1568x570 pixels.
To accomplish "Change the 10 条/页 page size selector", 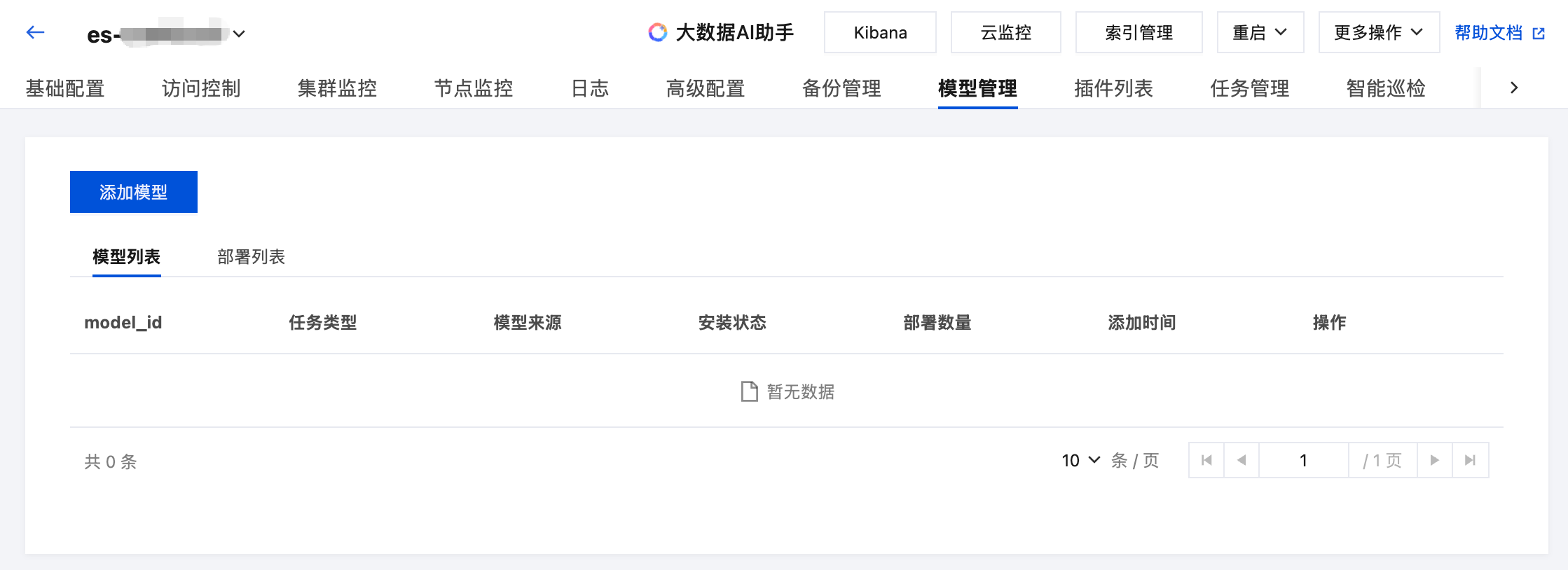I will tap(1080, 460).
